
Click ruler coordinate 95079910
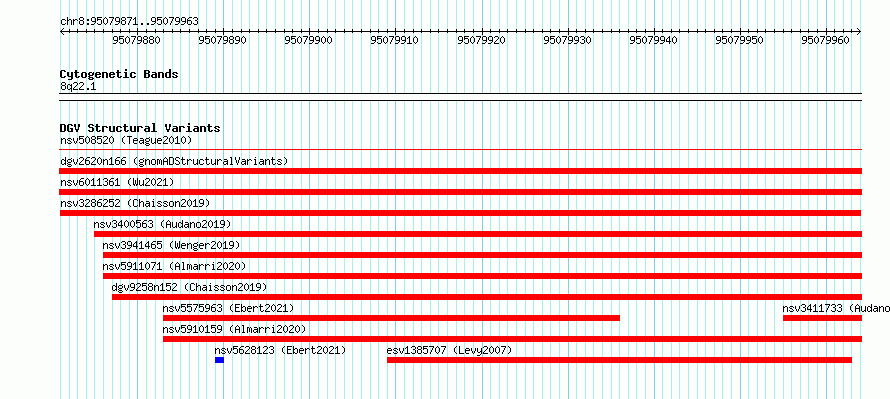[395, 40]
